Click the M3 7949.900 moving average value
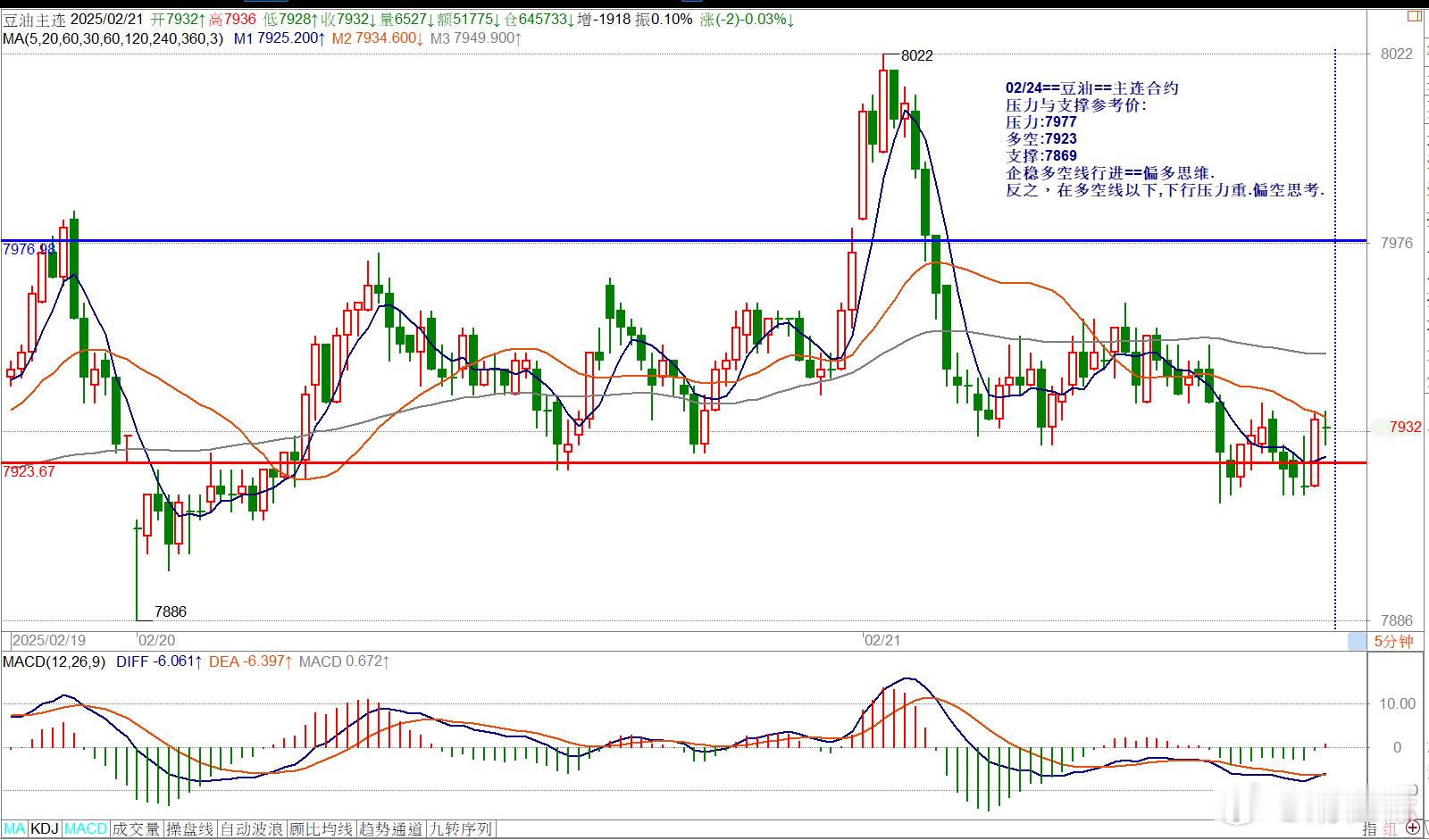The height and width of the screenshot is (840, 1429). point(476,38)
